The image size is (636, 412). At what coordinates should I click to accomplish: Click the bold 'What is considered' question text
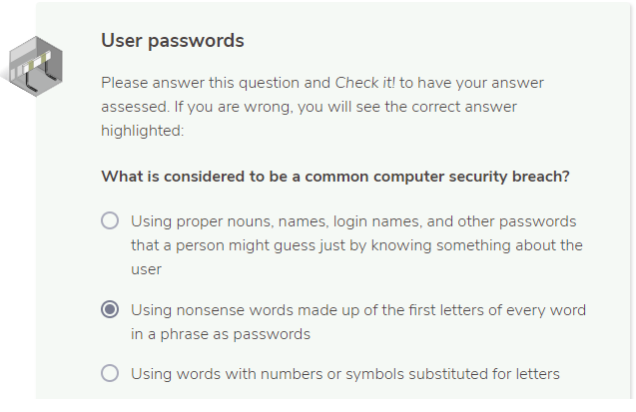pyautogui.click(x=335, y=177)
